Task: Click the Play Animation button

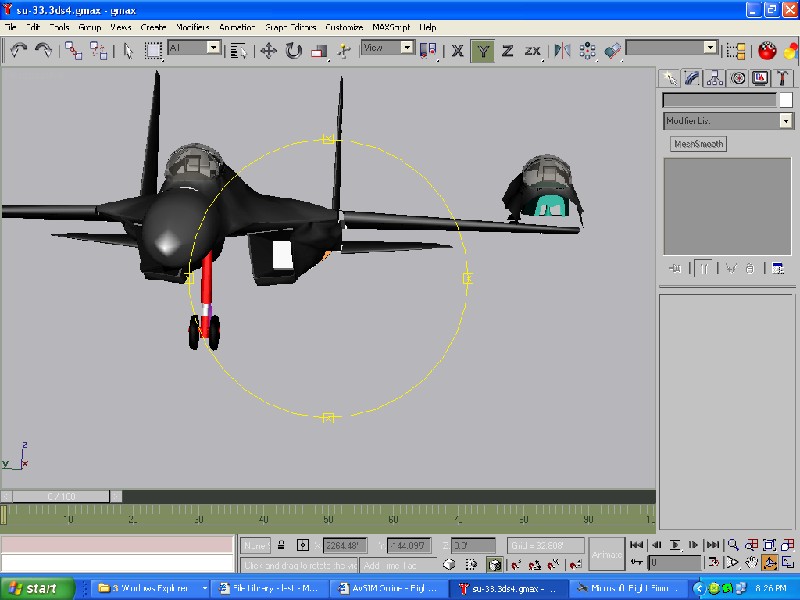Action: click(676, 545)
